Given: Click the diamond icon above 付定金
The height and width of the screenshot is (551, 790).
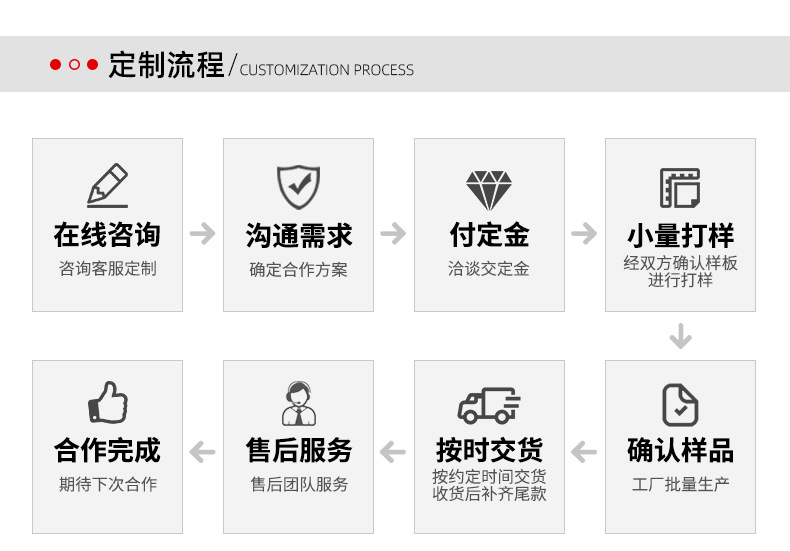Looking at the screenshot, I should point(489,189).
